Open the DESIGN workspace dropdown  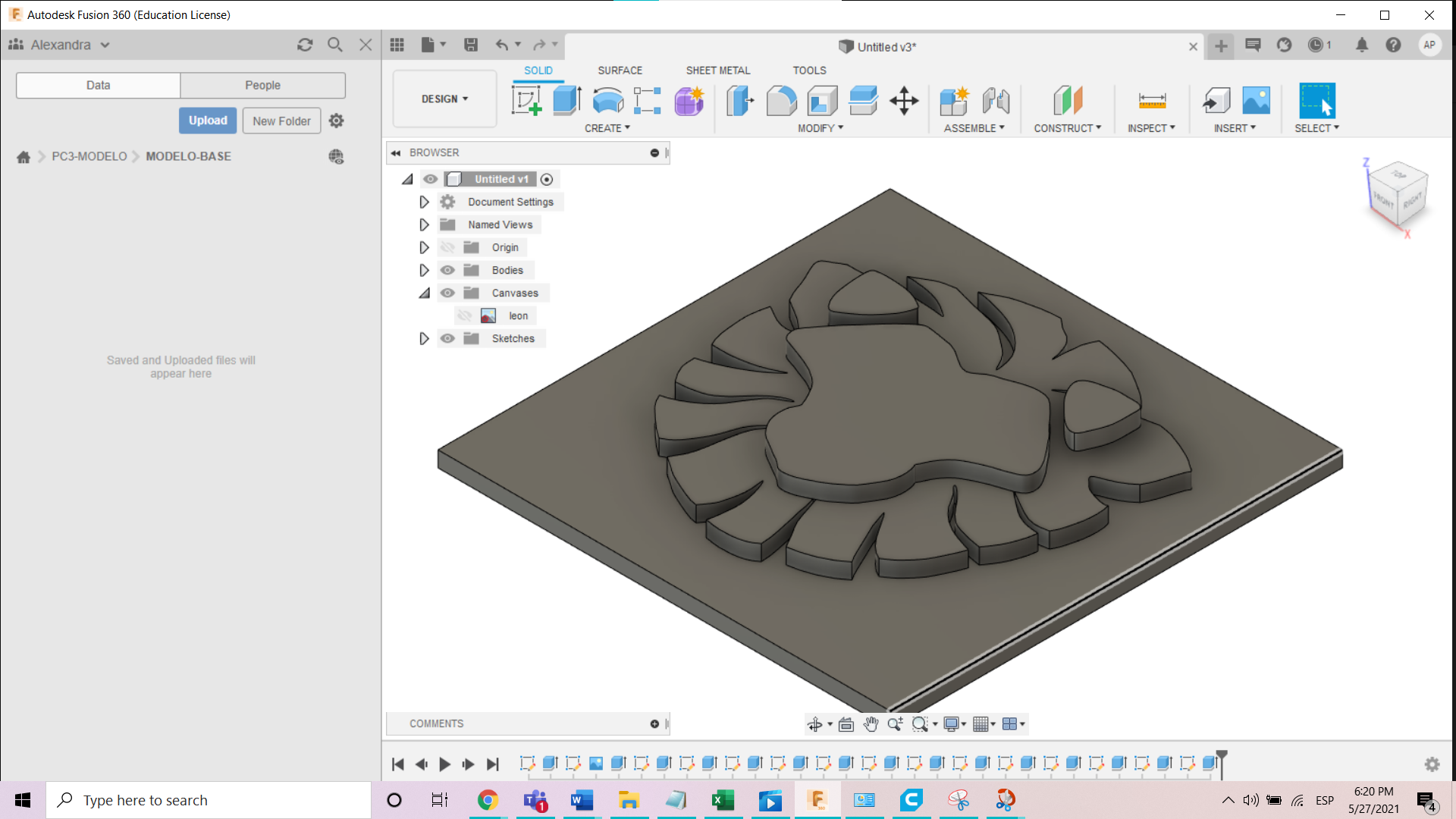point(444,99)
